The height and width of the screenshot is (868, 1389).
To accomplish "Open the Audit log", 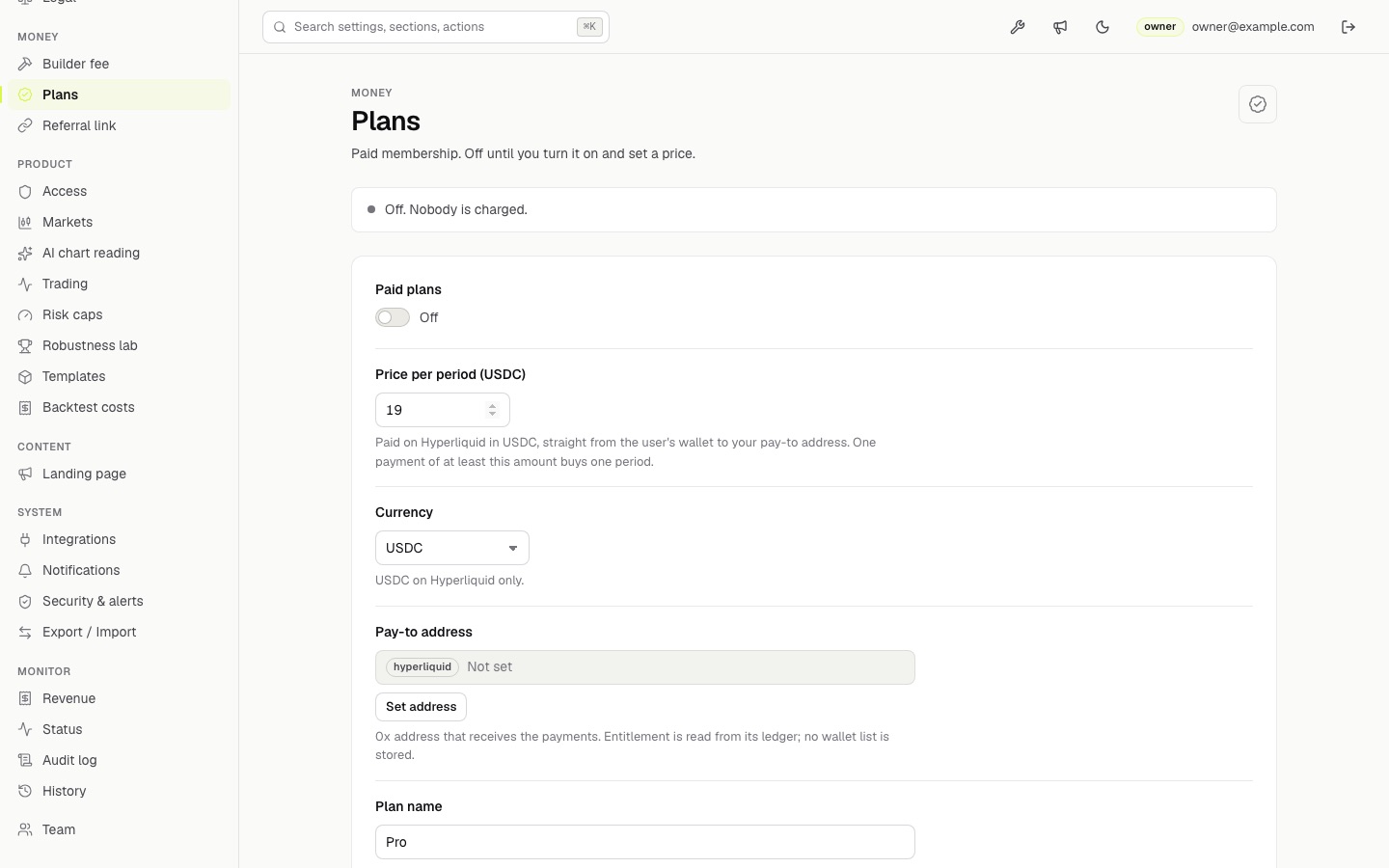I will click(x=120, y=760).
